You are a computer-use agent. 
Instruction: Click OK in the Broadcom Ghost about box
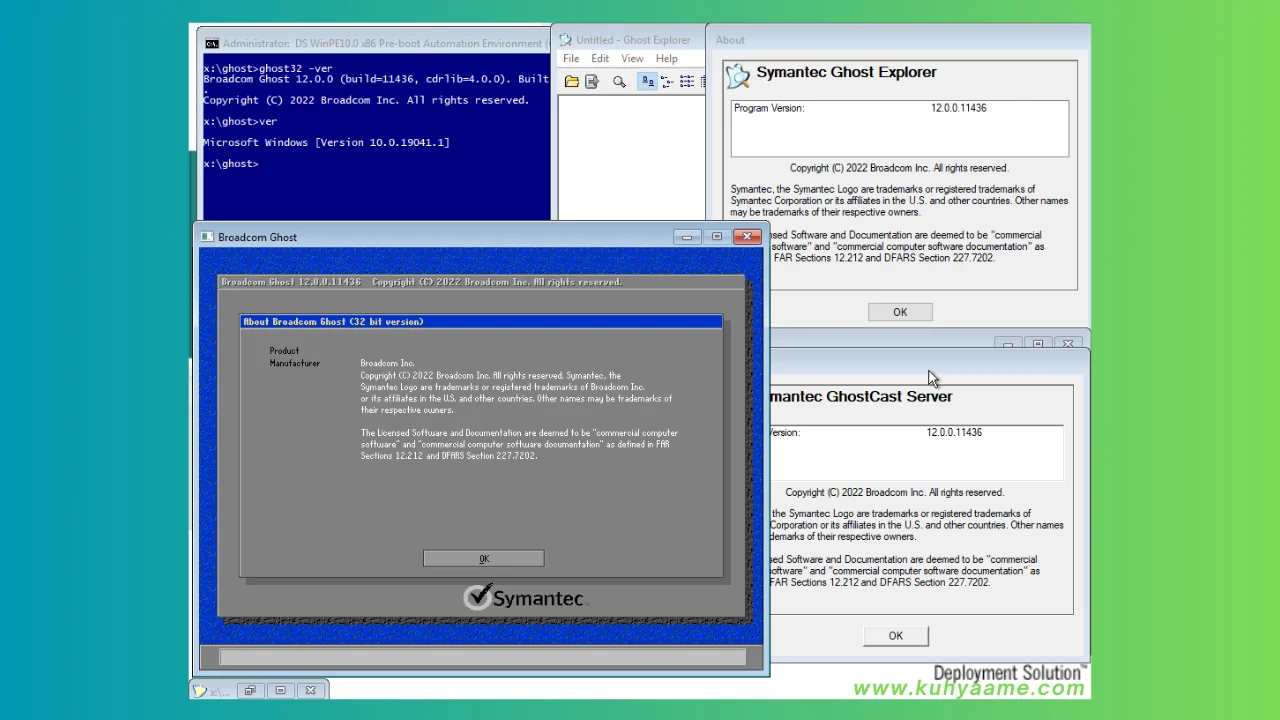(484, 558)
